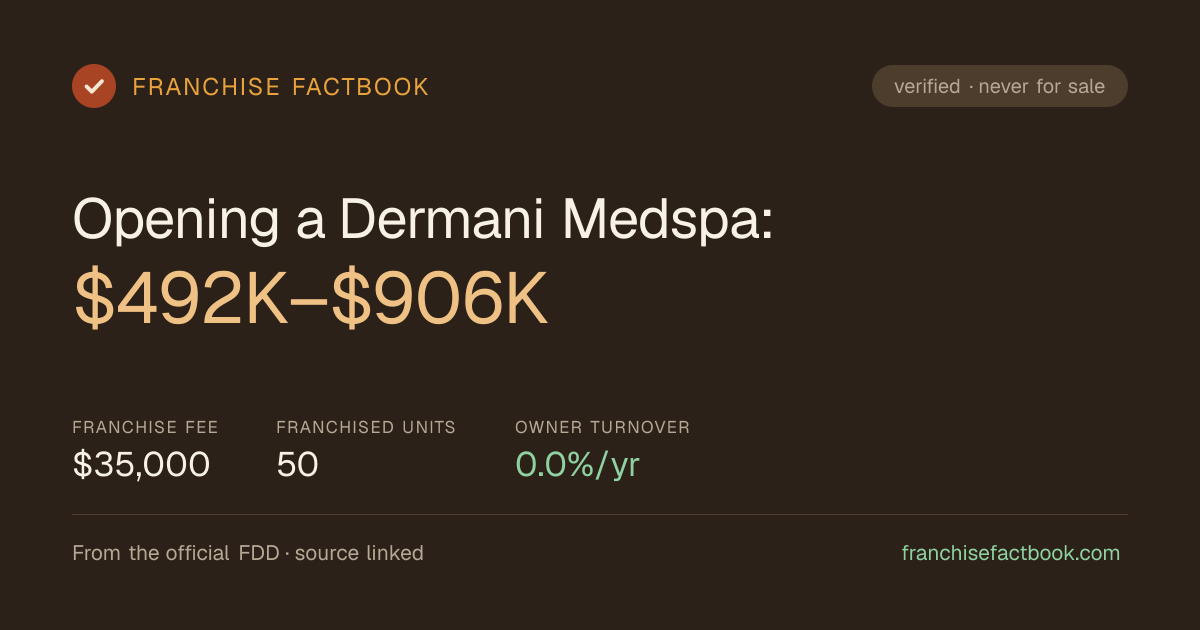Click the $35,000 franchise fee value
Image resolution: width=1200 pixels, height=630 pixels.
click(x=141, y=465)
